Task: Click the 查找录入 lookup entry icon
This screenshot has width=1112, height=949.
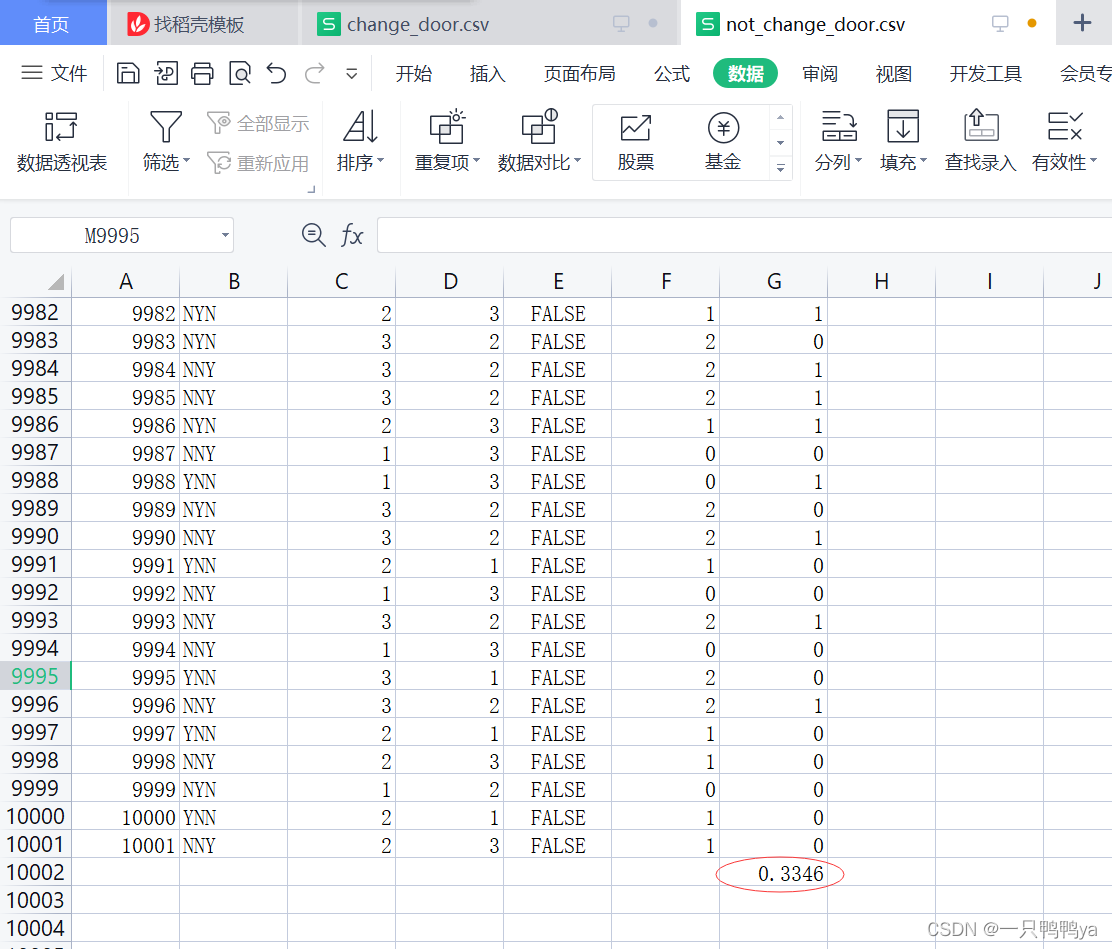Action: [981, 126]
